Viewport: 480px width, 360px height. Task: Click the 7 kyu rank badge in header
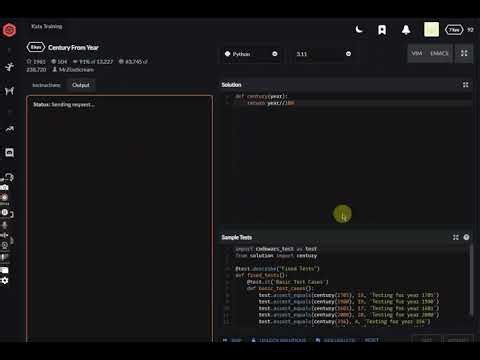454,30
